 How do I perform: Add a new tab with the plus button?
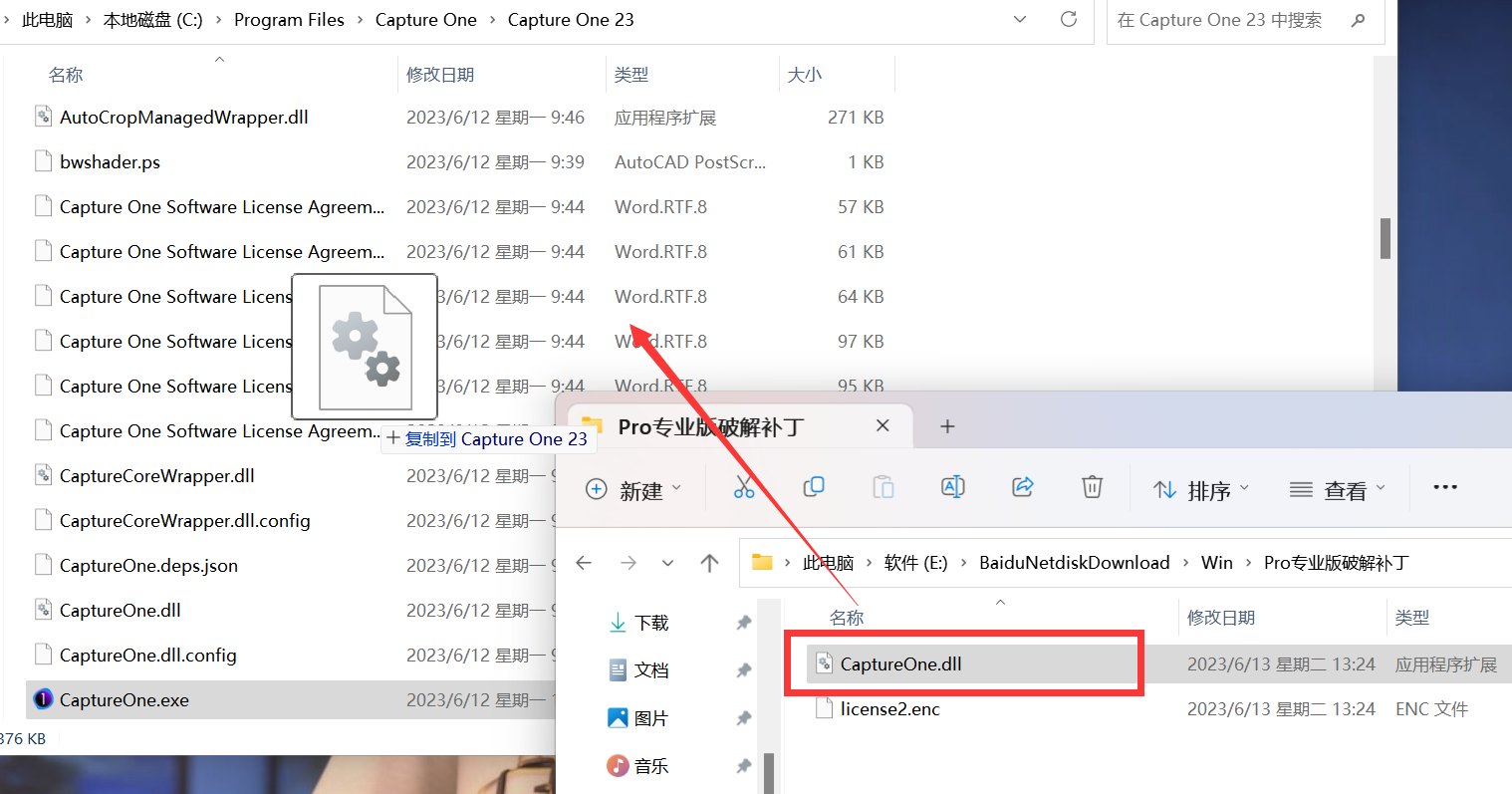coord(947,426)
